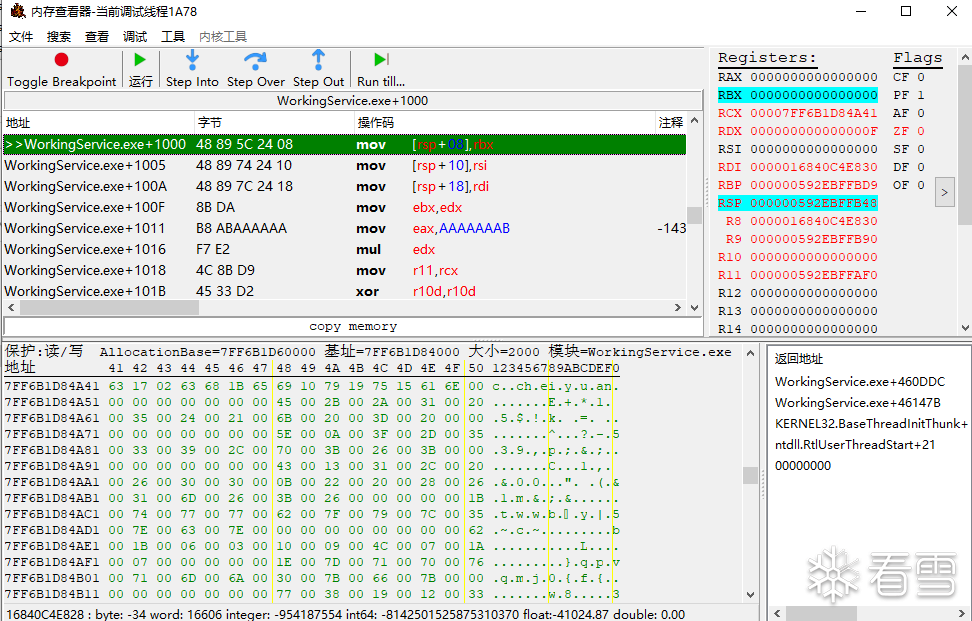Select disassembly row WorkingService.exe+1000
This screenshot has width=972, height=621.
pos(345,144)
